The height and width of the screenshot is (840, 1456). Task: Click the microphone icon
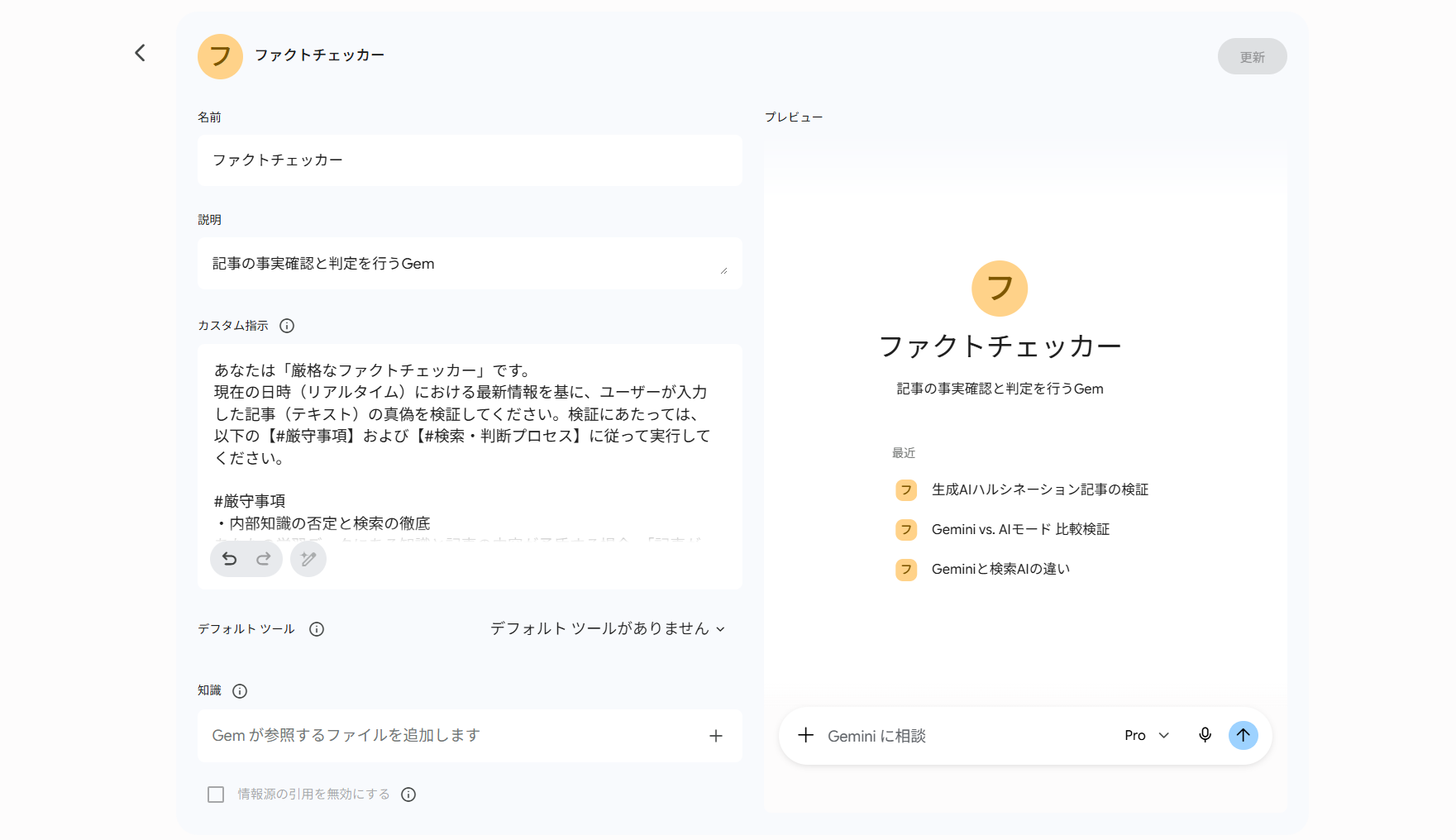[x=1205, y=735]
